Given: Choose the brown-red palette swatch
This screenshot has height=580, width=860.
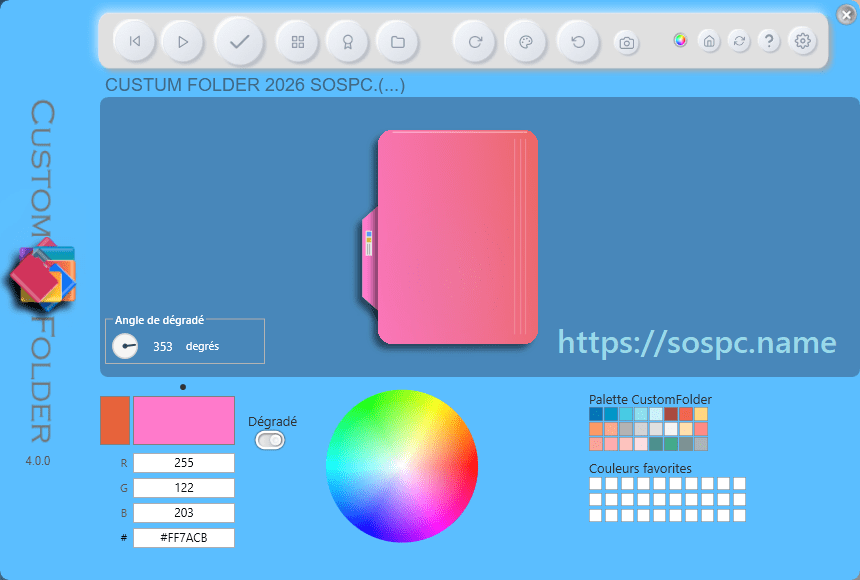Looking at the screenshot, I should click(x=671, y=414).
